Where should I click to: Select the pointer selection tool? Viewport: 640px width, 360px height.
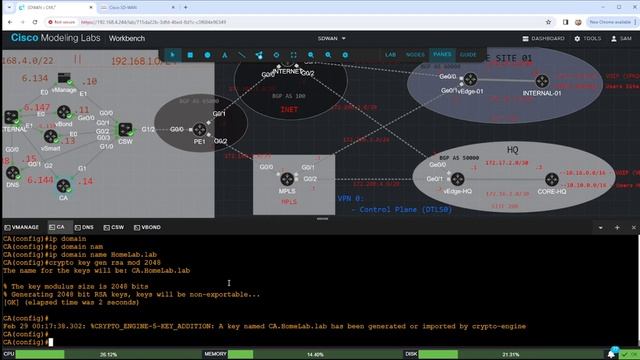point(173,55)
